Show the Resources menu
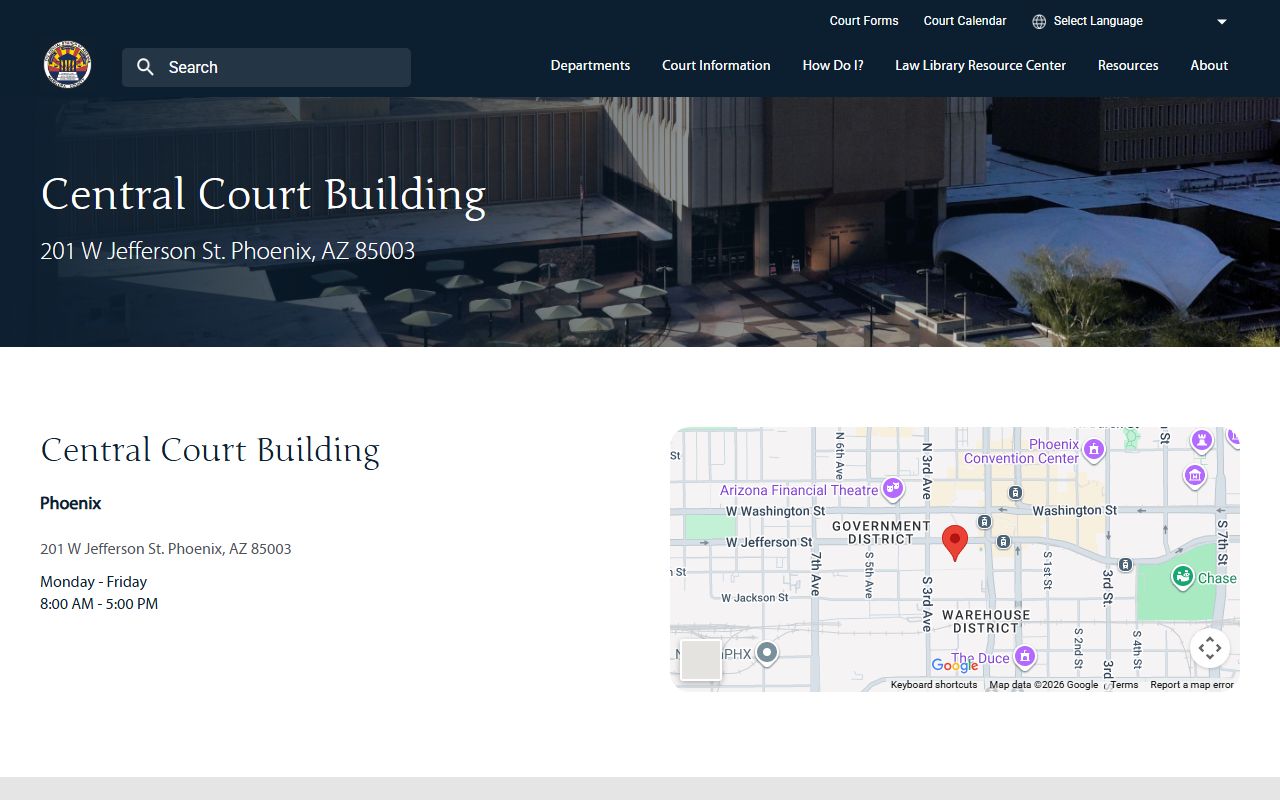Viewport: 1280px width, 800px height. (x=1128, y=65)
